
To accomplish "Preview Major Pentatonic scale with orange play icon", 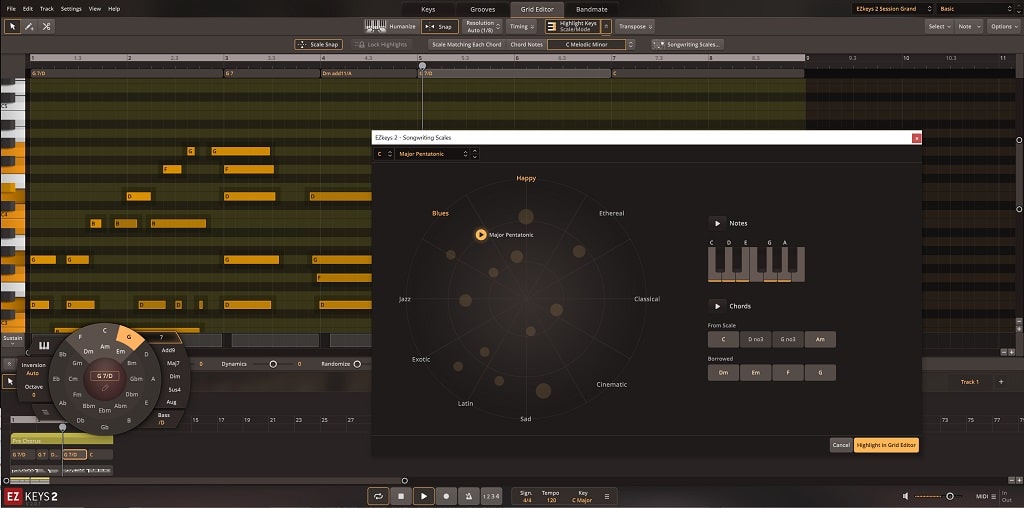I will (481, 234).
